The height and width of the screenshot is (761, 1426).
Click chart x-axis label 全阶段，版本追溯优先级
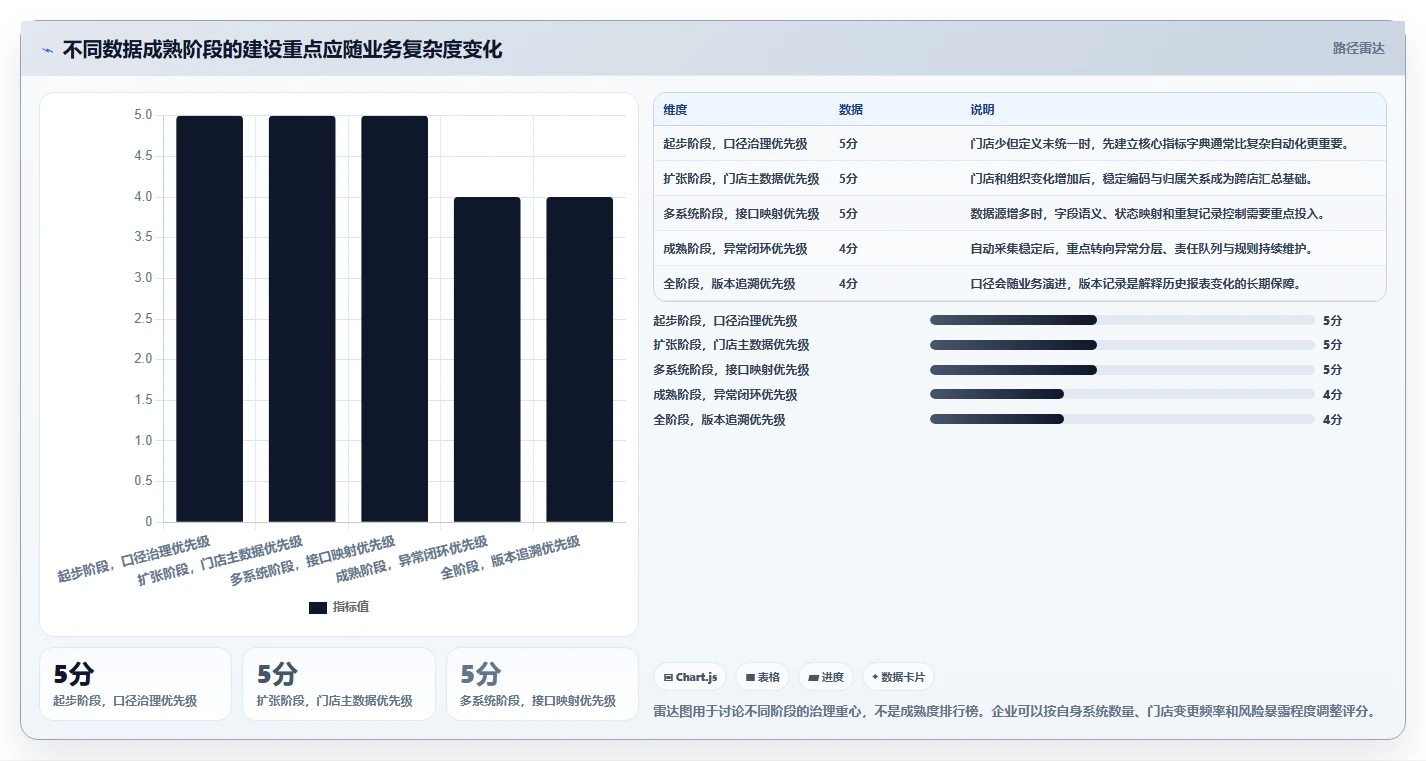[511, 560]
